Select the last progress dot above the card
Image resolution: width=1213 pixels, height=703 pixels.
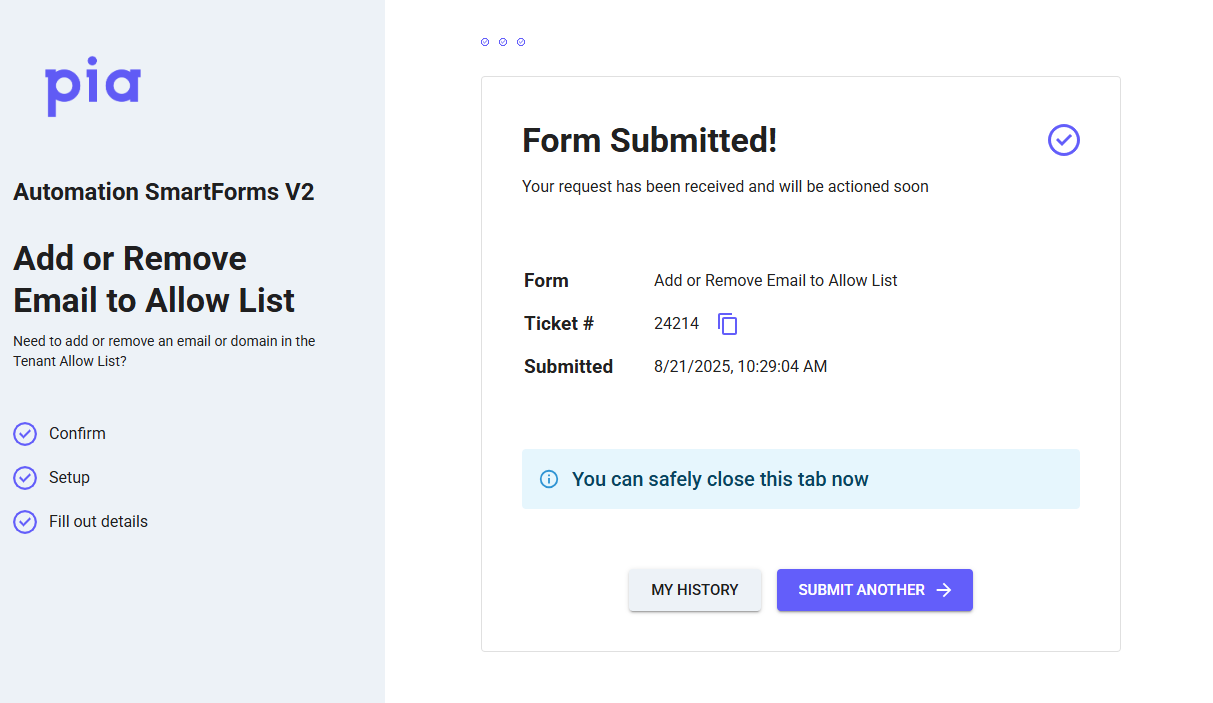[521, 42]
